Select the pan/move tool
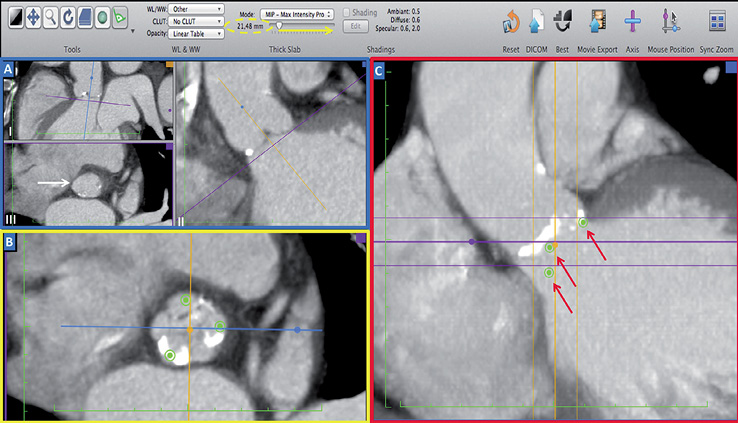Viewport: 738px width, 423px height. 33,17
